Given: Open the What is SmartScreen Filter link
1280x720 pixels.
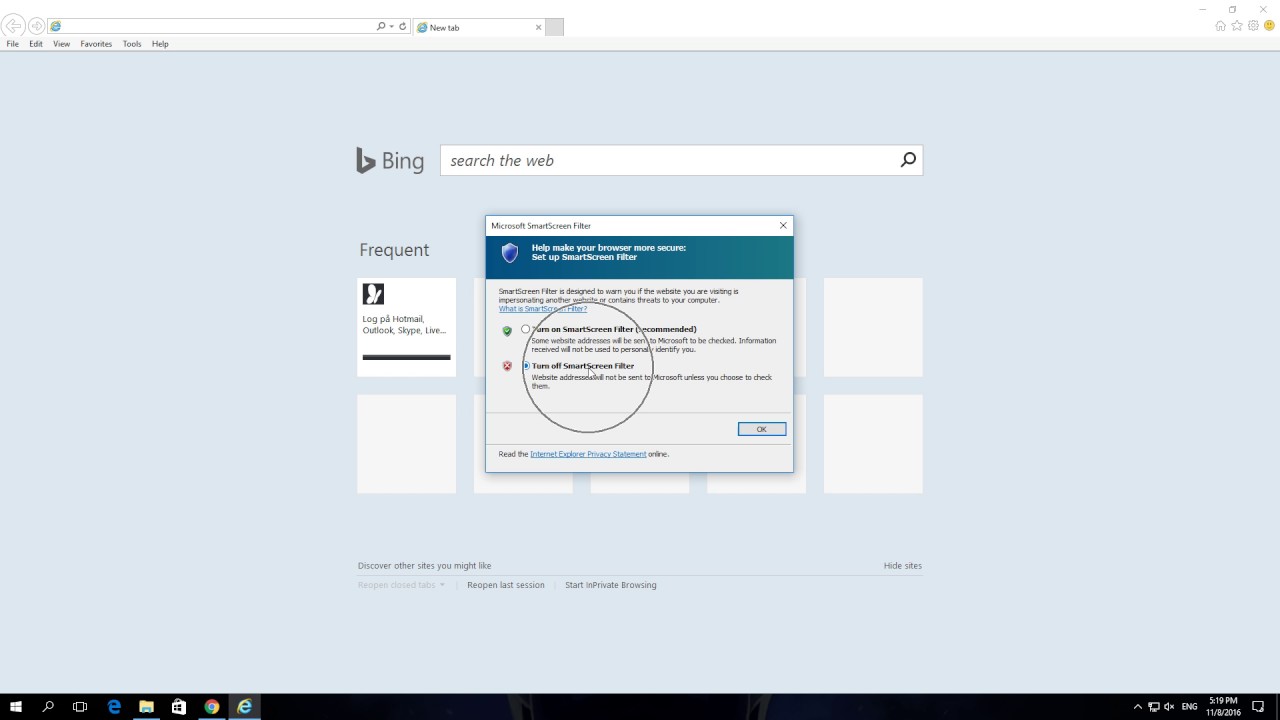Looking at the screenshot, I should tap(543, 309).
